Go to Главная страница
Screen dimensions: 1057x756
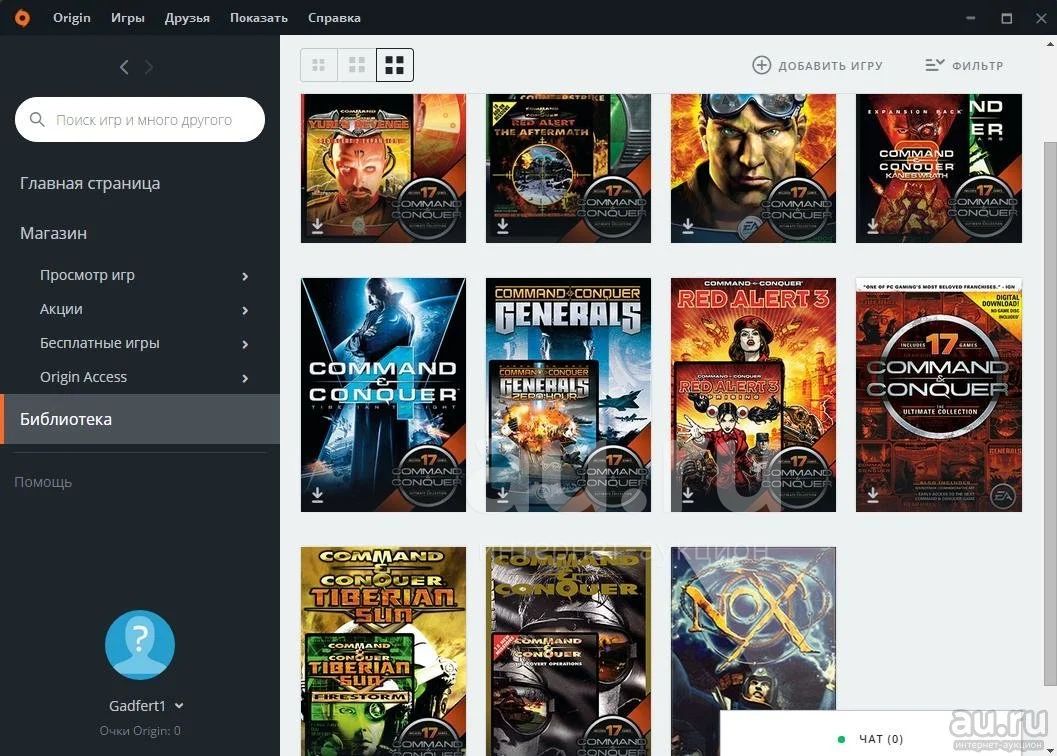[90, 183]
